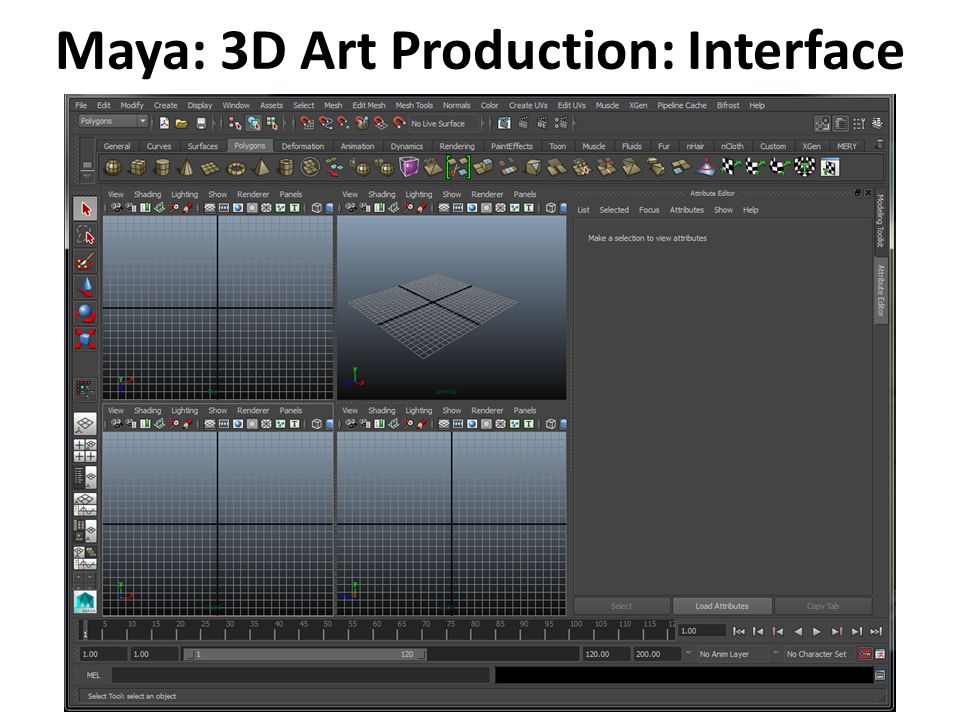
Task: Open the UV Texture Editor shelf icon
Action: point(830,167)
